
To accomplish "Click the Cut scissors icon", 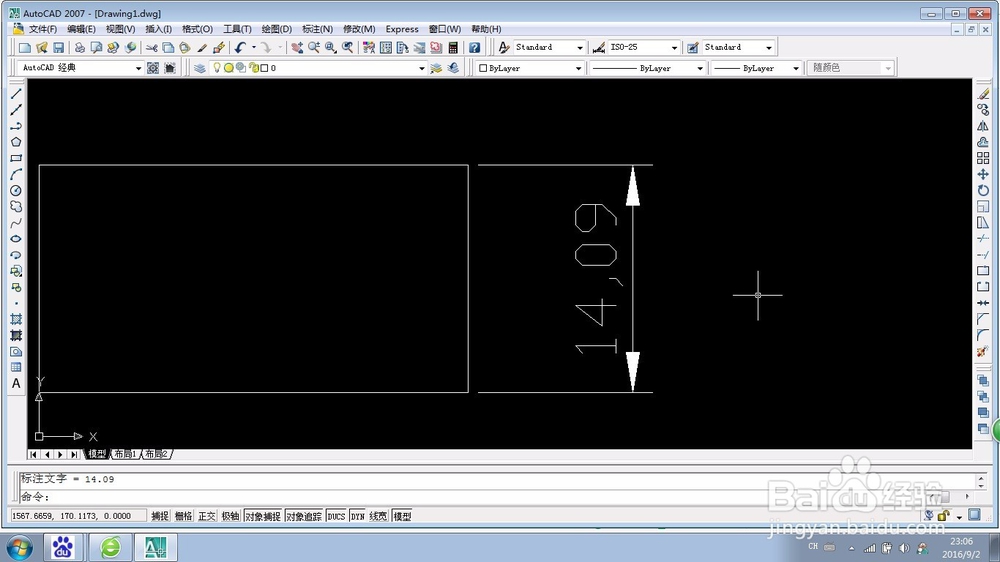I will pos(151,47).
